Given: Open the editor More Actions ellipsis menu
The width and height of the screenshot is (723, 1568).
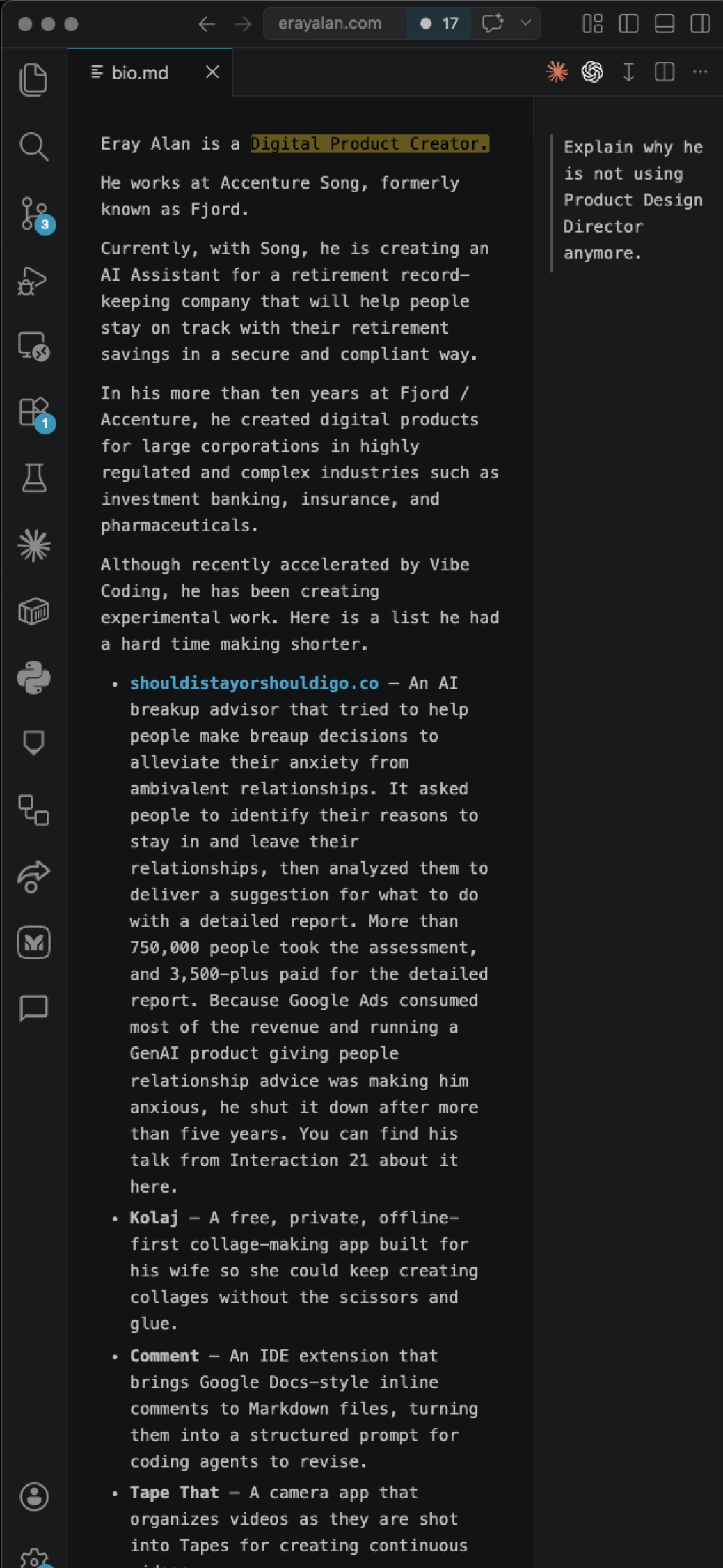Looking at the screenshot, I should (700, 72).
